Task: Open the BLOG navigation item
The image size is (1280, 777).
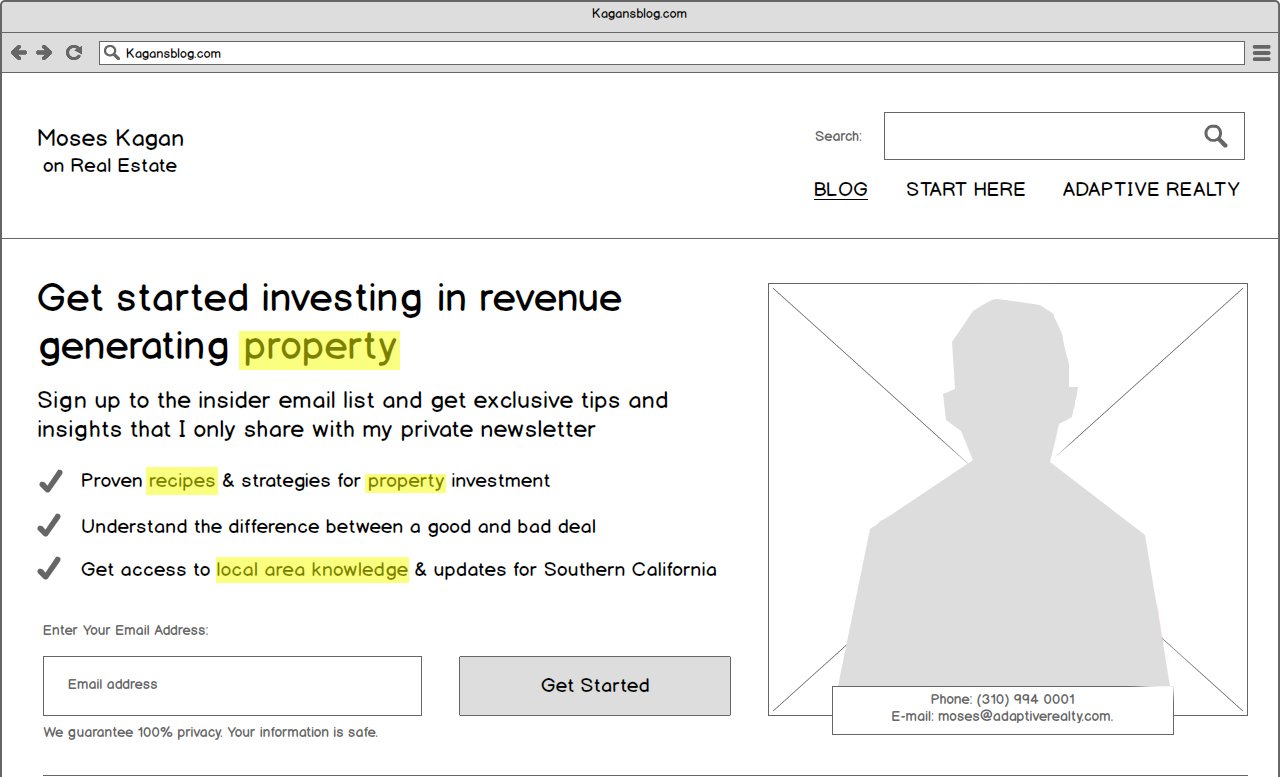Action: (840, 189)
